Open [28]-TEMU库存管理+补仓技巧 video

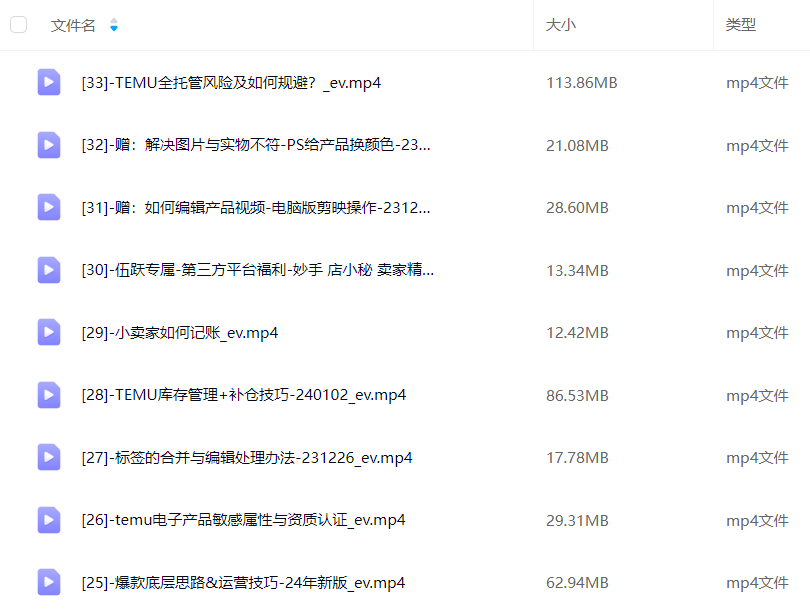click(243, 395)
